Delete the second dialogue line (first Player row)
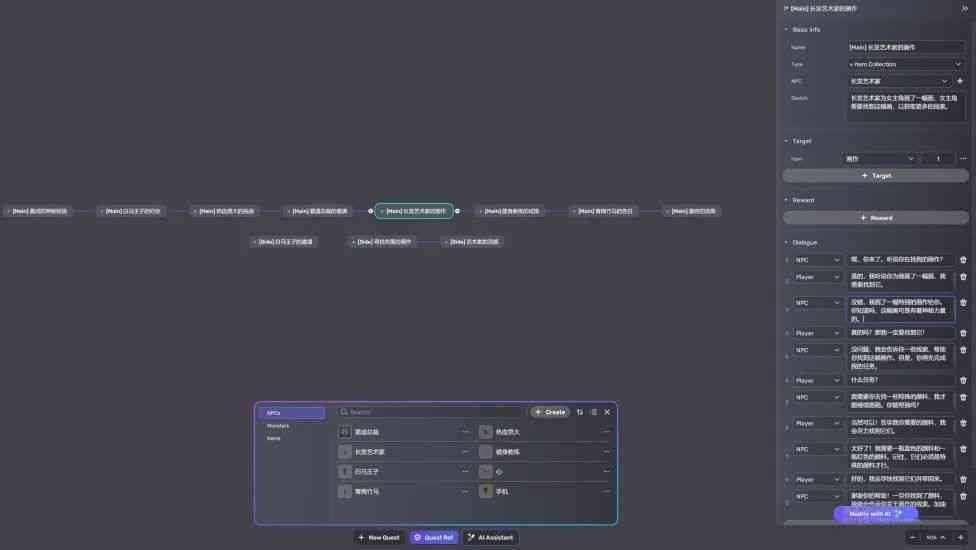This screenshot has height=550, width=976. point(963,277)
